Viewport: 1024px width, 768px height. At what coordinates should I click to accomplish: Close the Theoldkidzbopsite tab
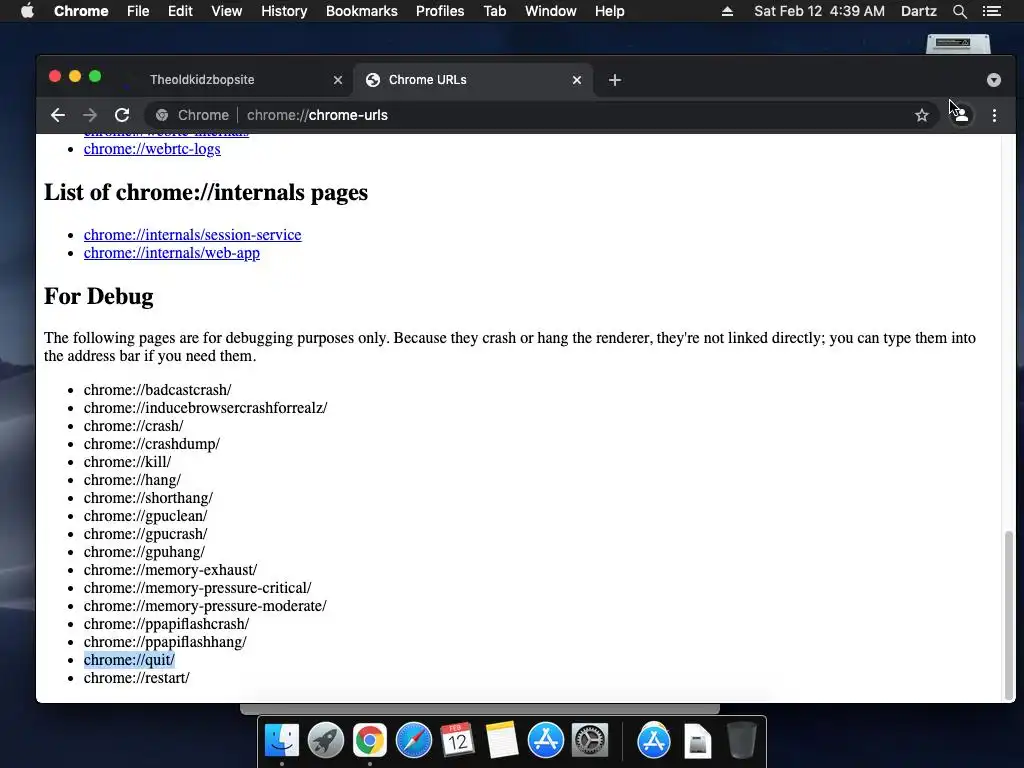(x=338, y=80)
